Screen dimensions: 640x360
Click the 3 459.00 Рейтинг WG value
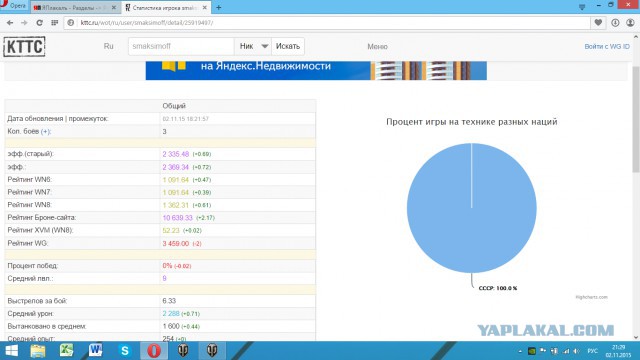(x=176, y=243)
